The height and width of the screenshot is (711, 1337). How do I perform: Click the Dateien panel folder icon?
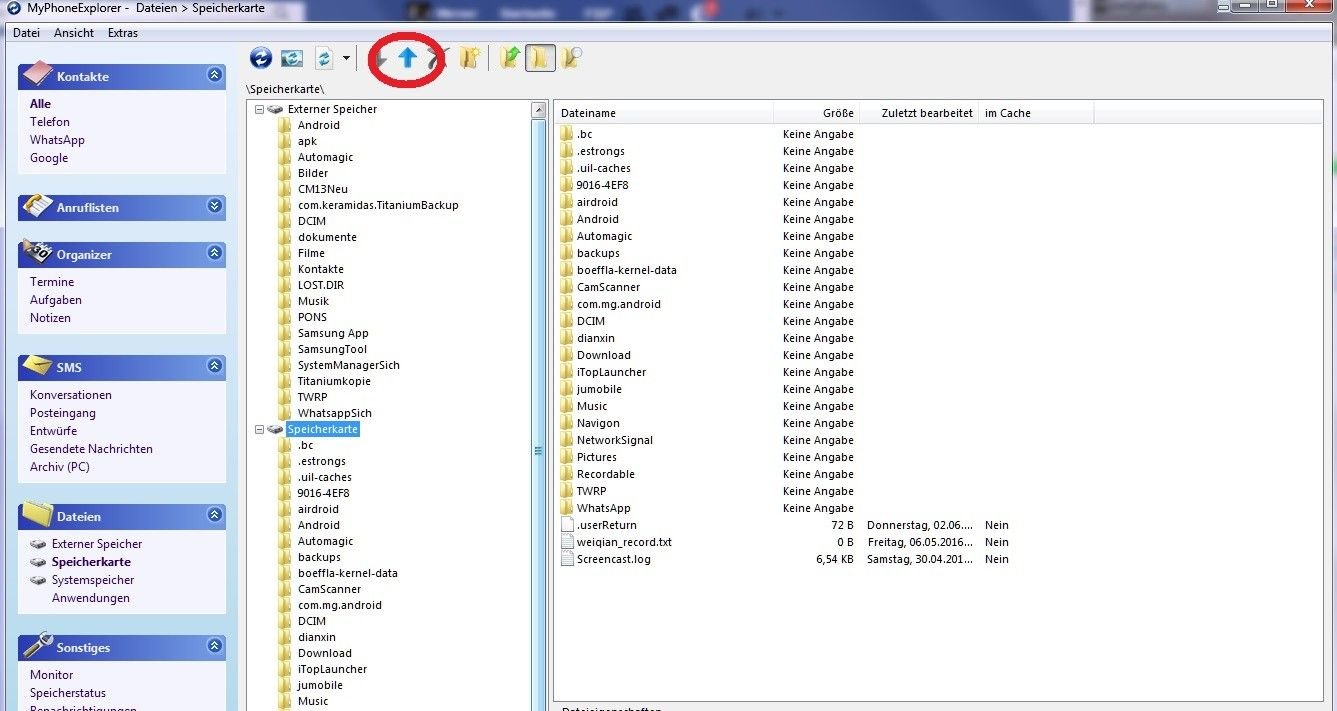click(x=37, y=514)
